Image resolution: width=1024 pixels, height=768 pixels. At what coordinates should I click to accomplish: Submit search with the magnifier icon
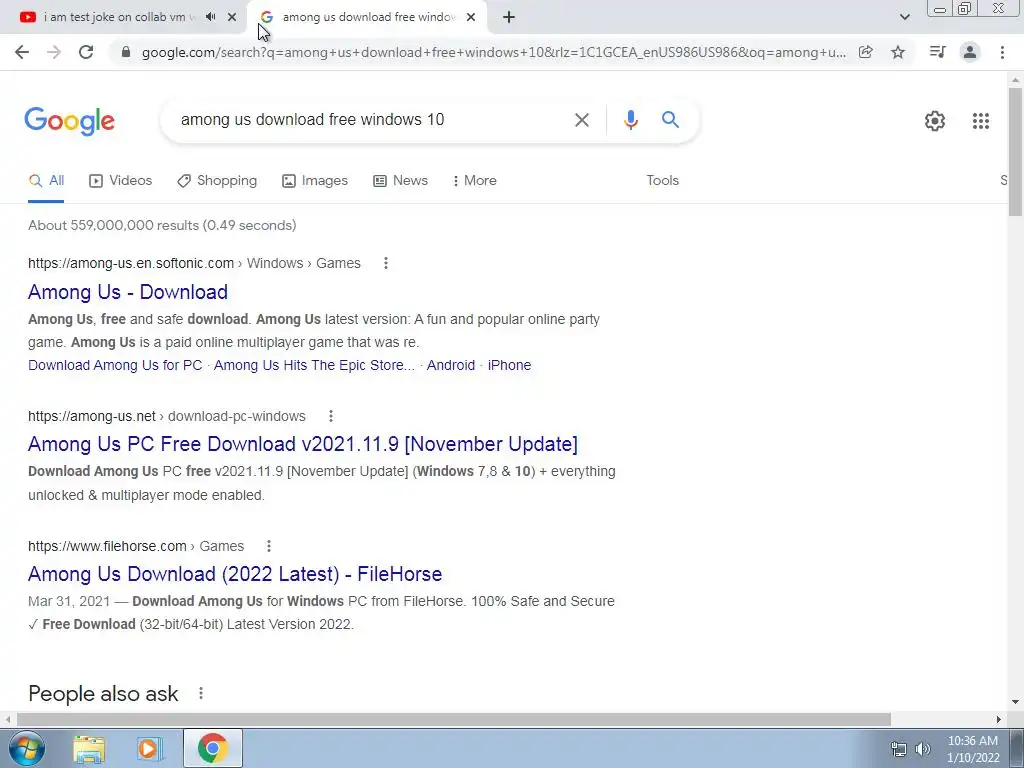pos(670,120)
